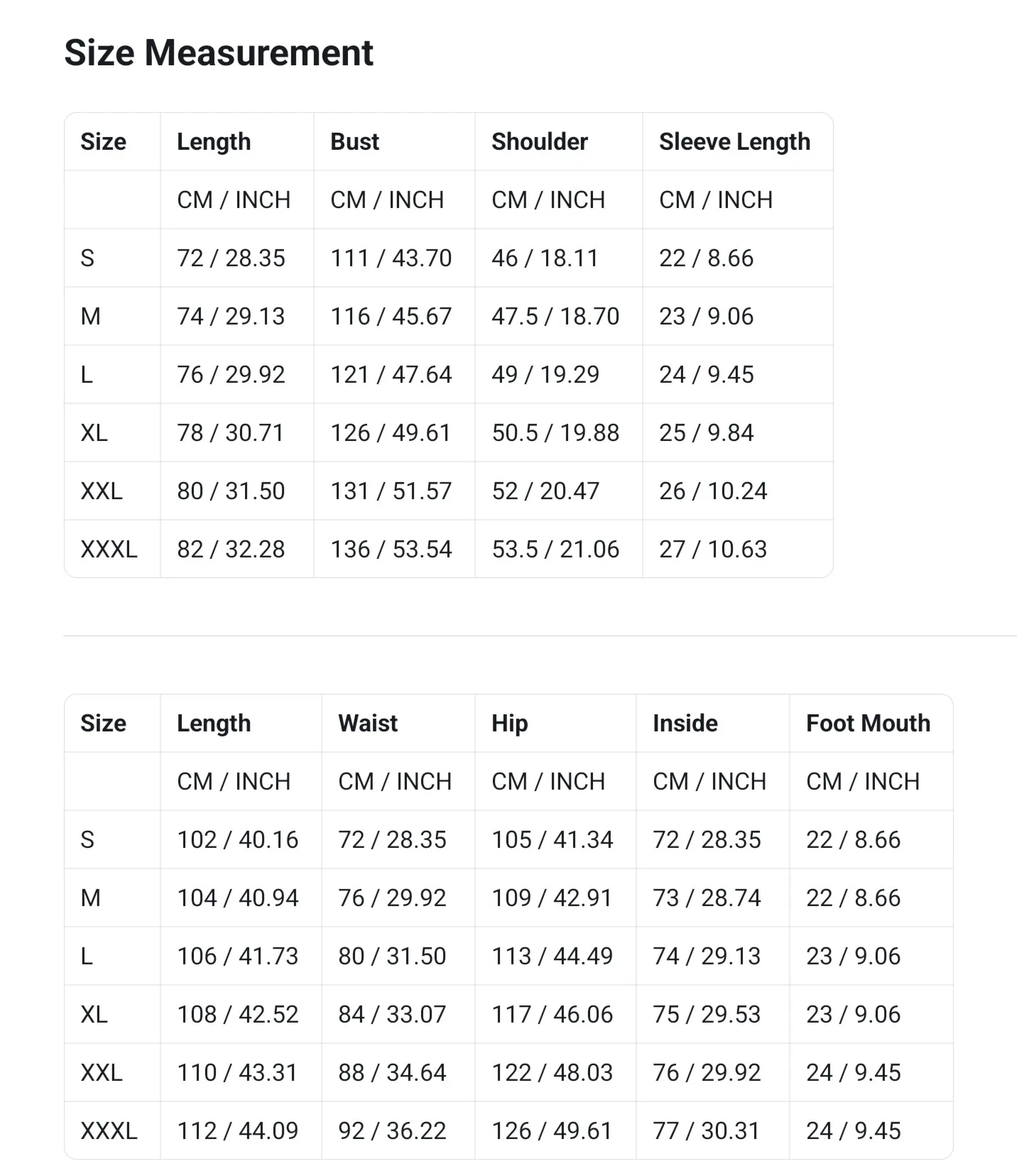Select the Waist column header
Screen dimensions: 1017x1176
[x=368, y=723]
